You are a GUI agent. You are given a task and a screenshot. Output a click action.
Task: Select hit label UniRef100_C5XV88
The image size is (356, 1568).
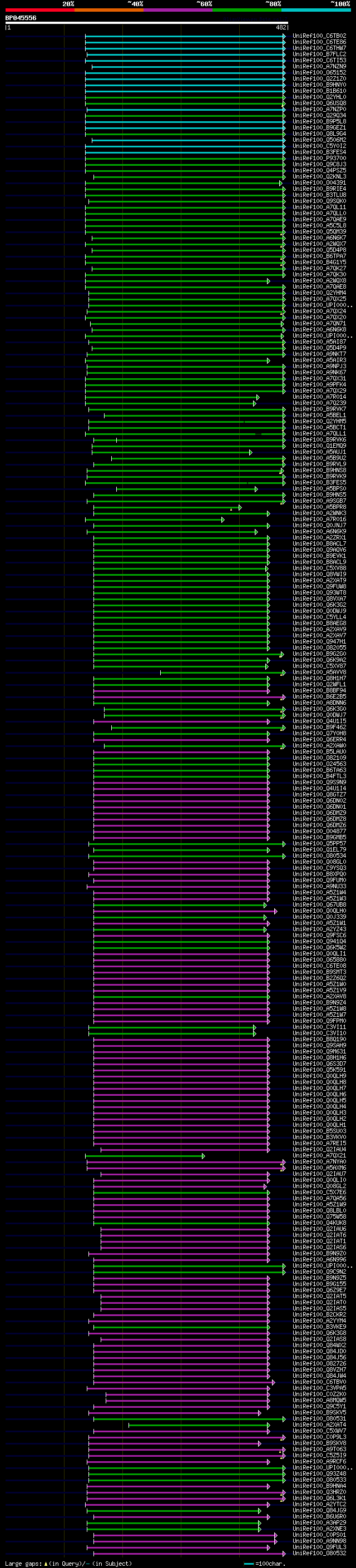pyautogui.click(x=319, y=568)
